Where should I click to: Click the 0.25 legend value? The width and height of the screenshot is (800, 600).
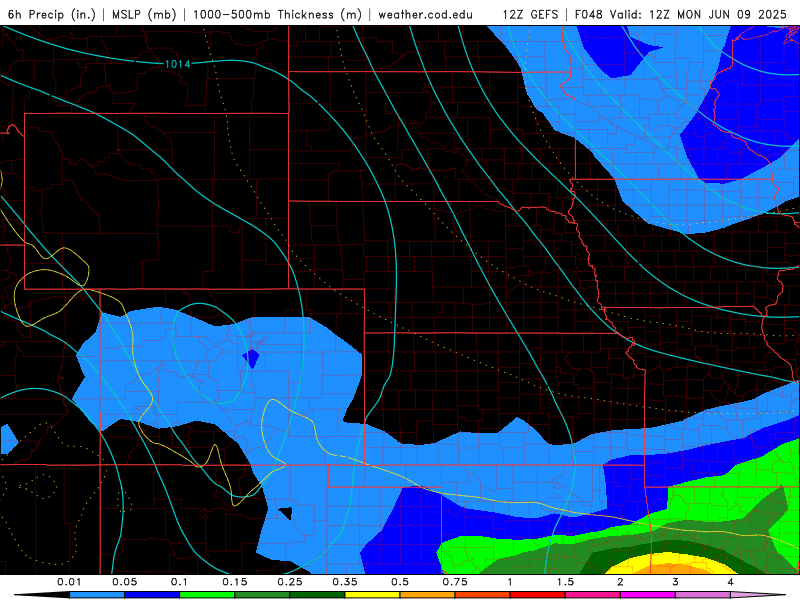[290, 582]
